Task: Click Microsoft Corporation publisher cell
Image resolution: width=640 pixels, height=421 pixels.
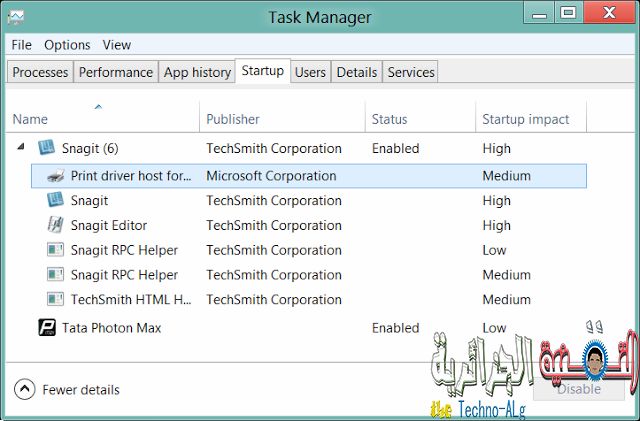Action: 271,176
